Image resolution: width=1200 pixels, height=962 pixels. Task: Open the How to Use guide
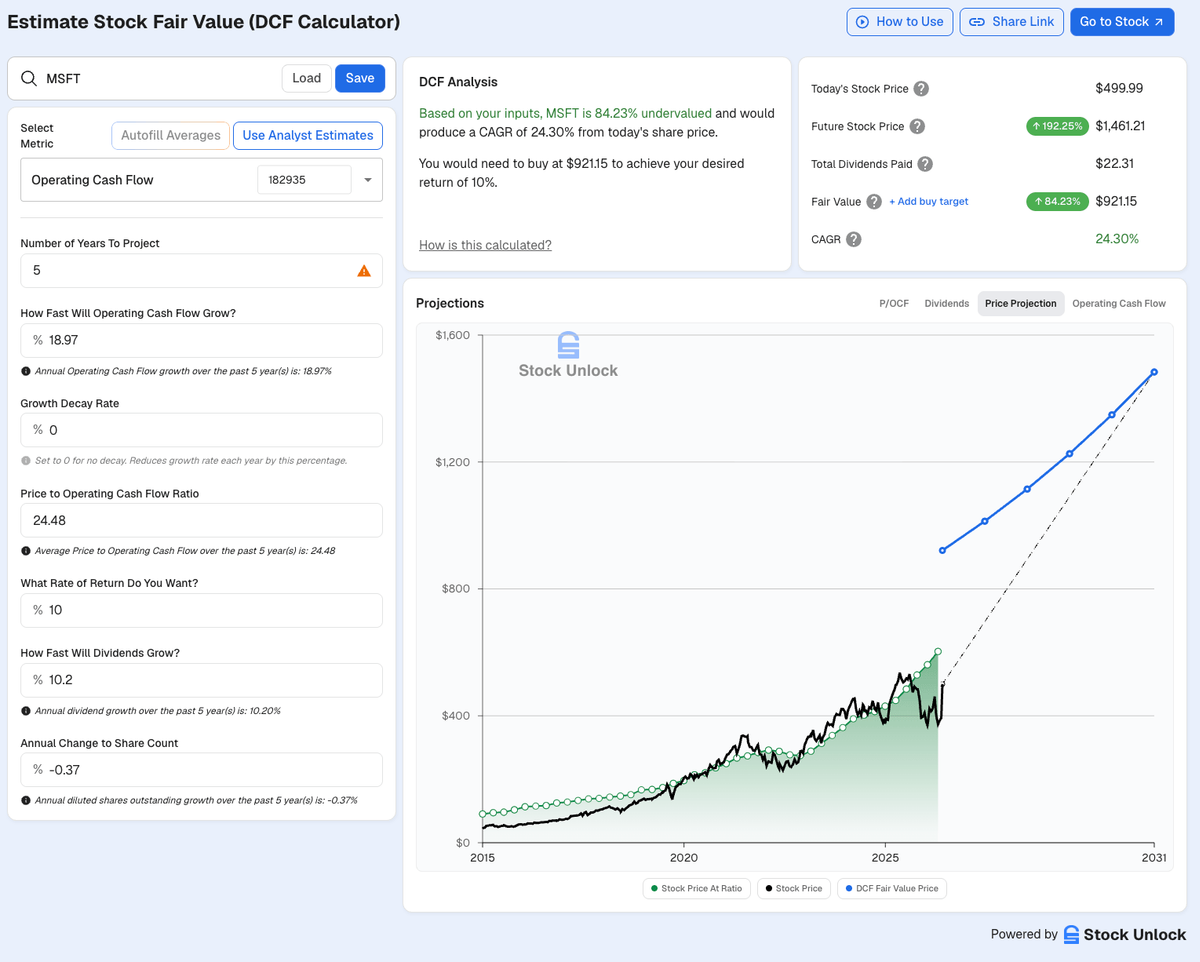tap(900, 22)
